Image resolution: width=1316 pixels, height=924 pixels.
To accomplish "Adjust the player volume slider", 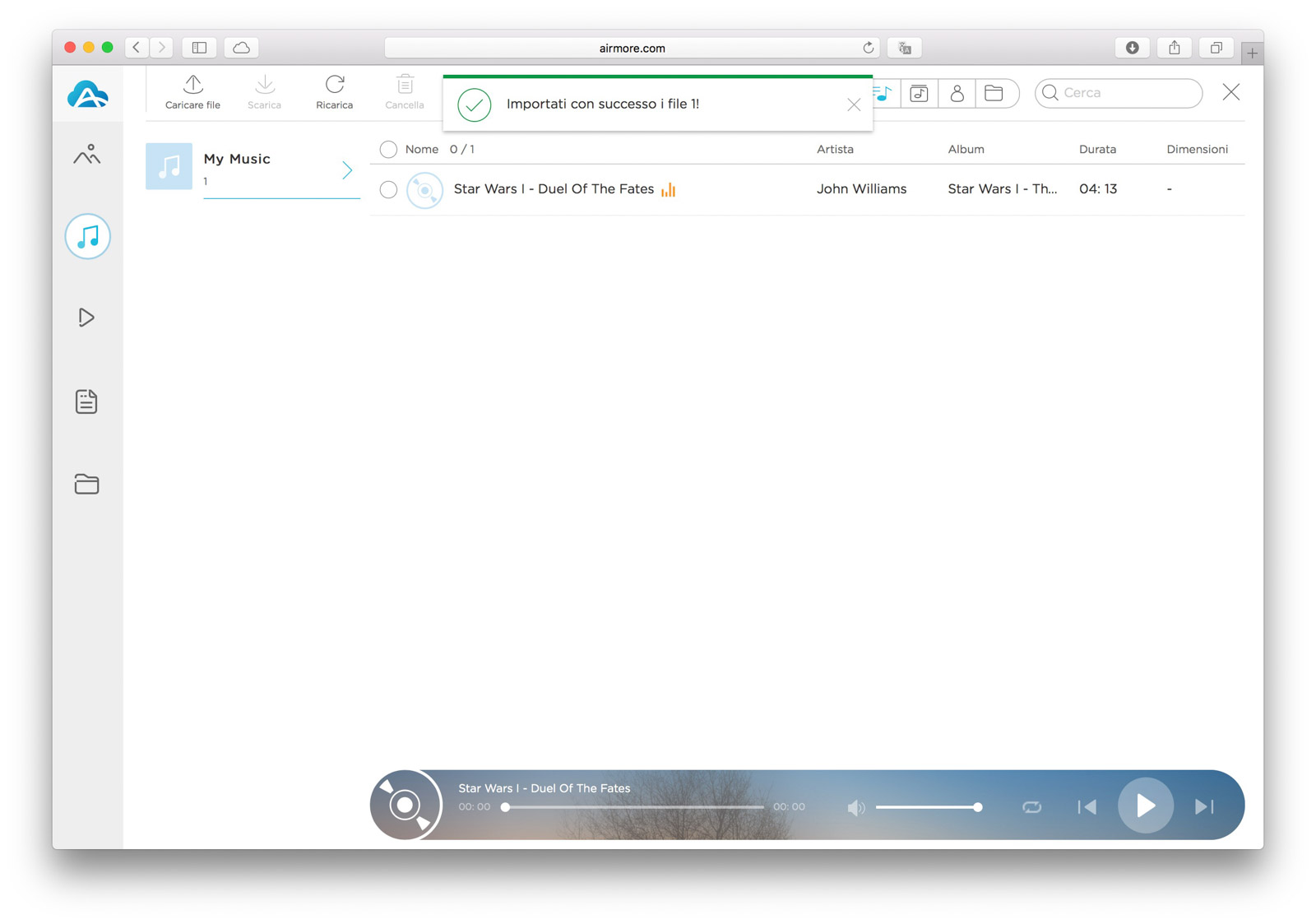I will coord(929,807).
